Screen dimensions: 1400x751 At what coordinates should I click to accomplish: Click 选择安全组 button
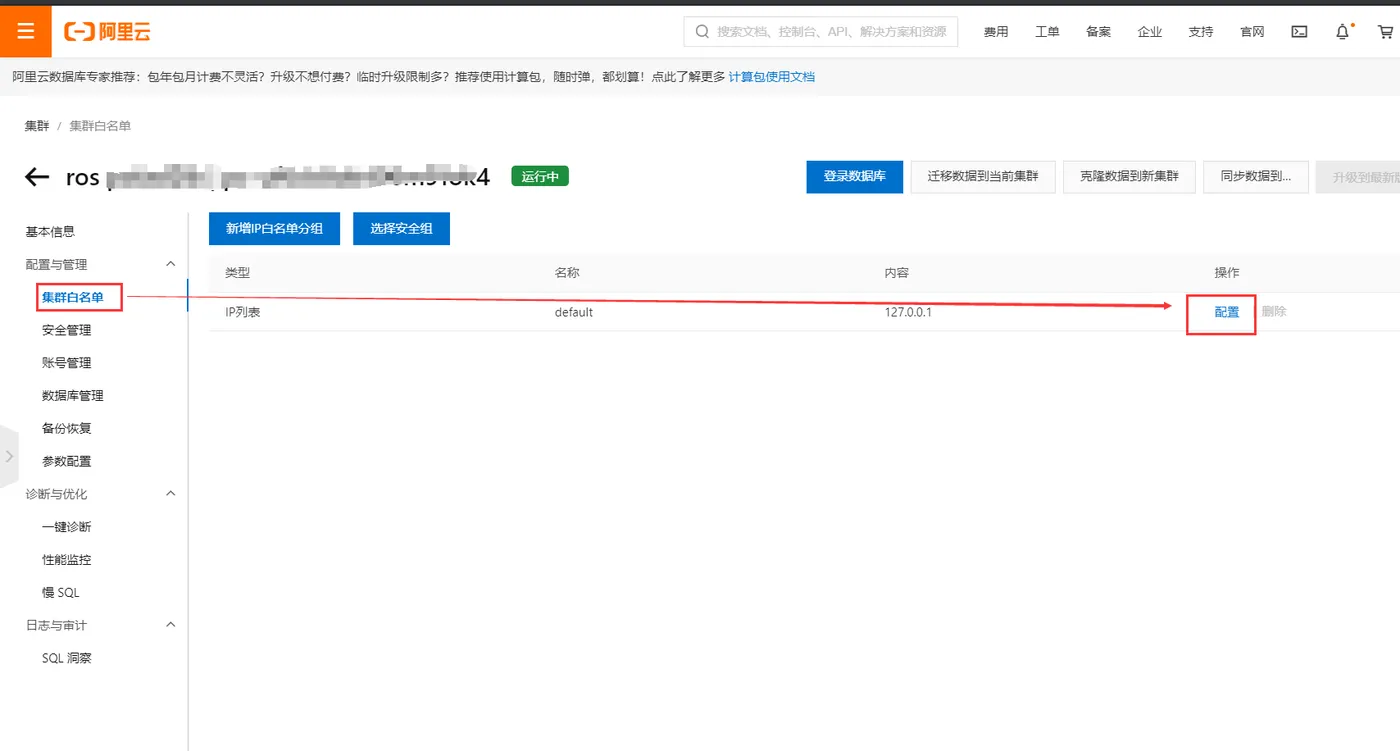click(401, 228)
